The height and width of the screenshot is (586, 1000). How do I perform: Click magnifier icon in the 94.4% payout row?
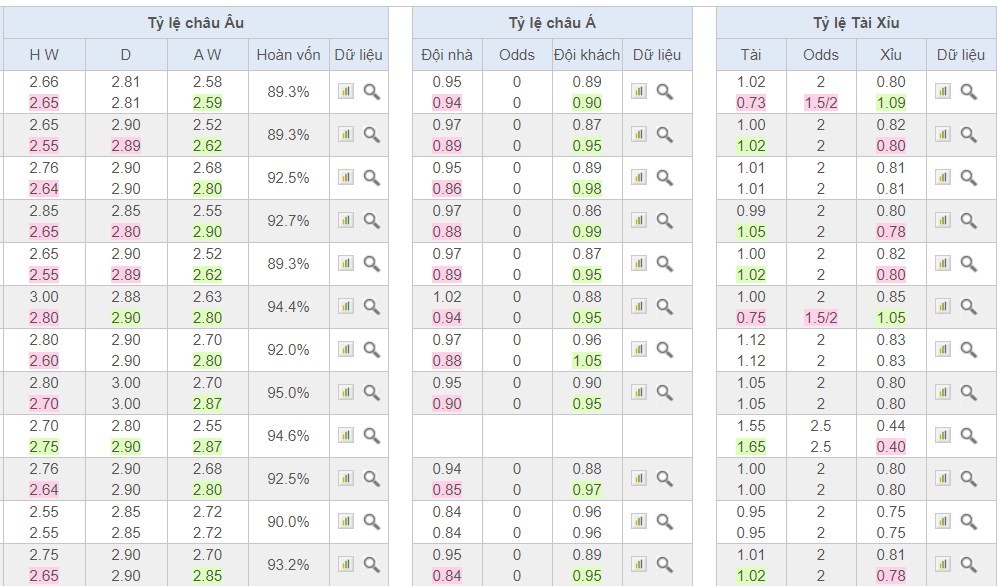point(371,306)
